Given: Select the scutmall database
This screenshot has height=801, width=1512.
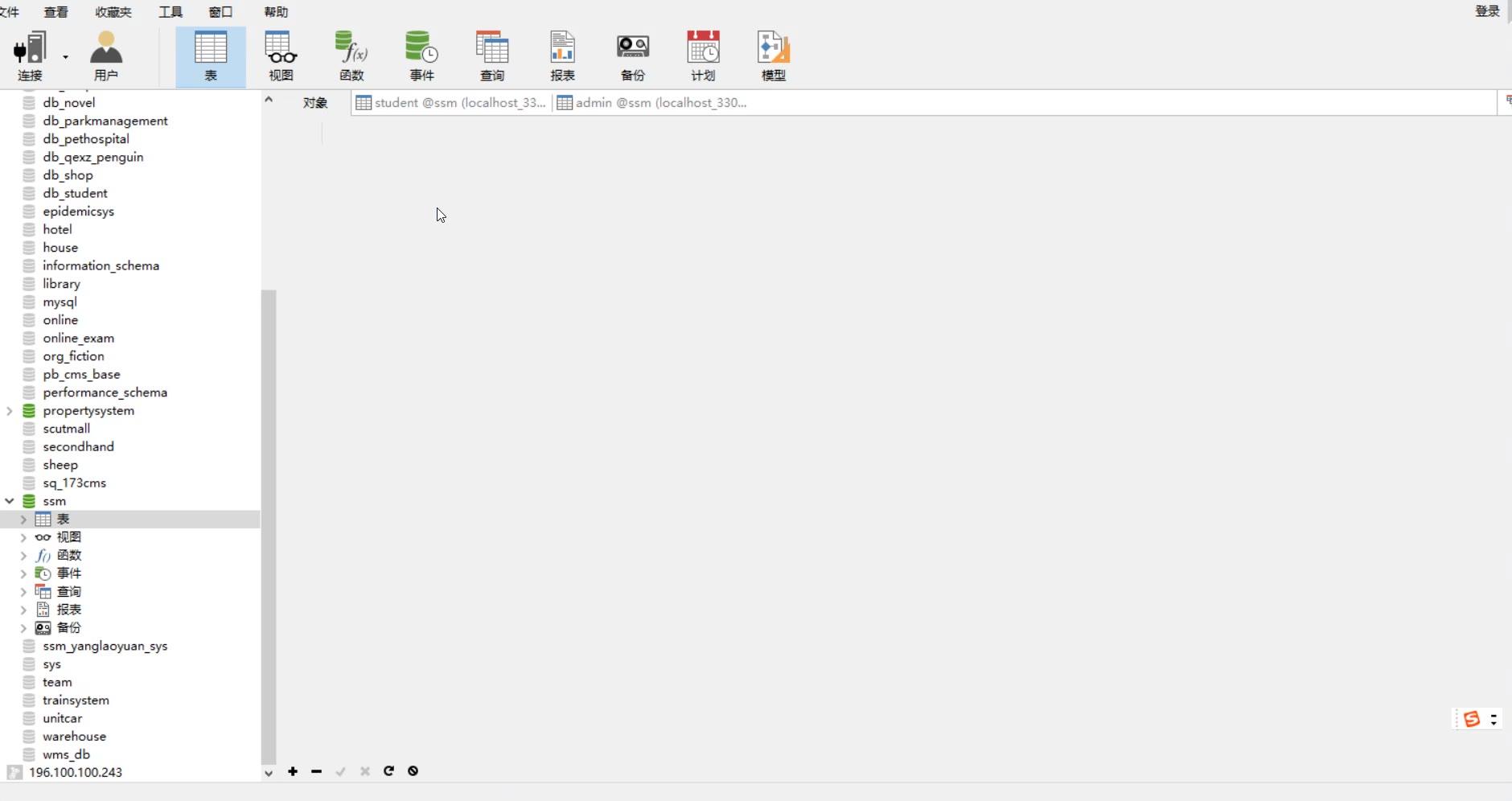Looking at the screenshot, I should point(66,429).
